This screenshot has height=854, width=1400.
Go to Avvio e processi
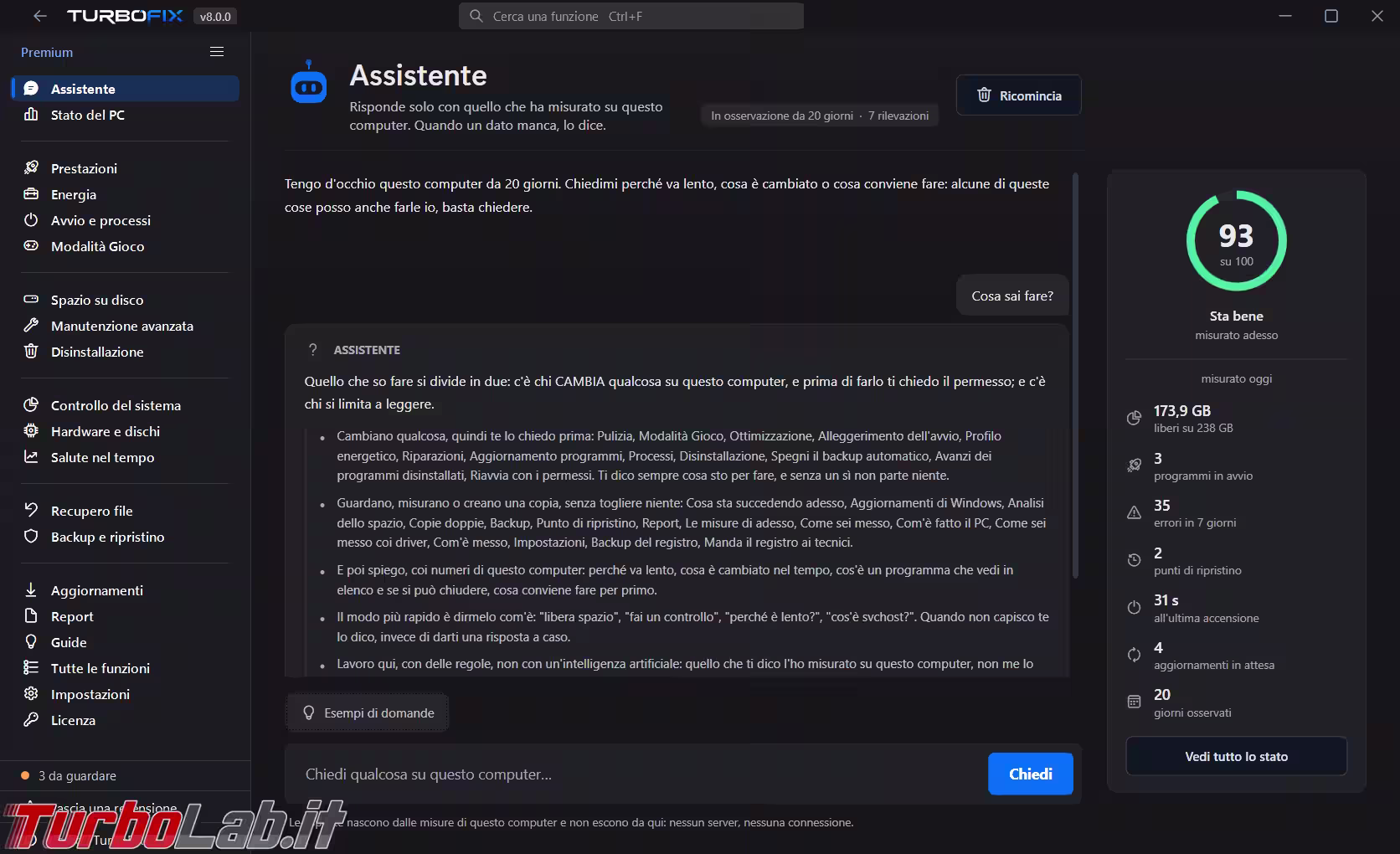click(126, 220)
